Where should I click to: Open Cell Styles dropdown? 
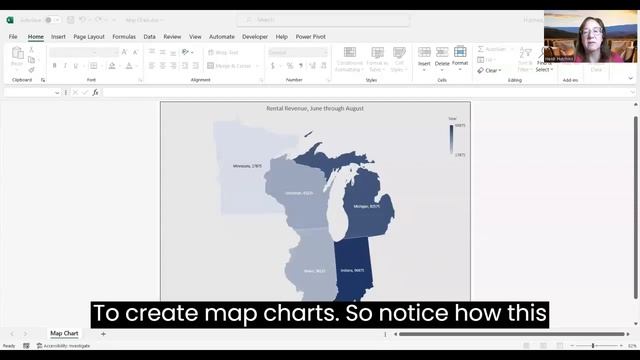pos(399,60)
